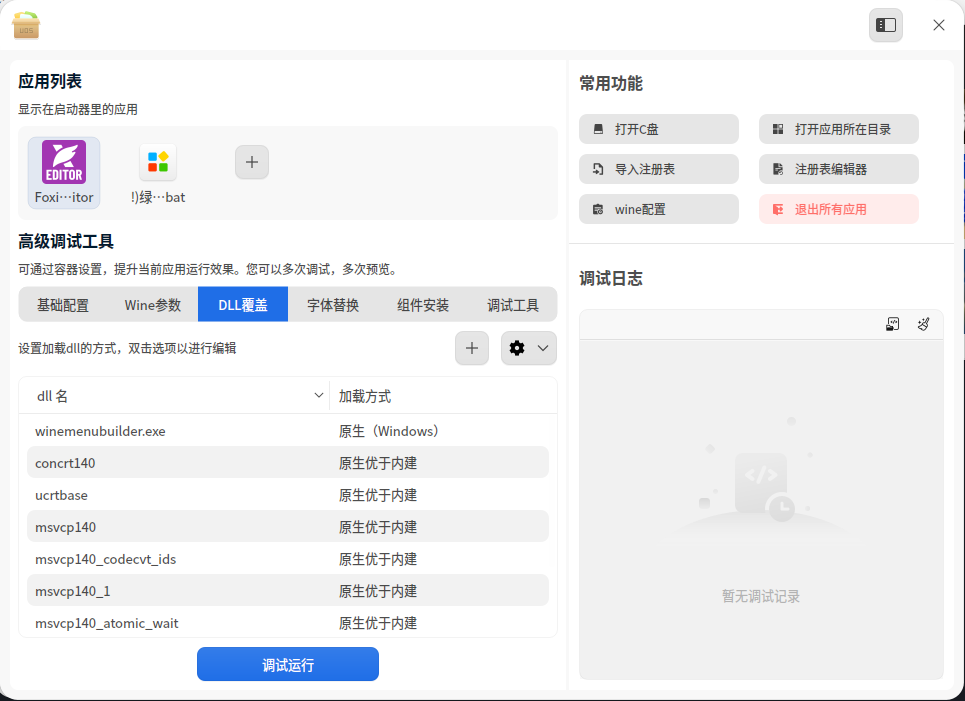
Task: Select the msvcp140_1 dll row
Action: 288,591
